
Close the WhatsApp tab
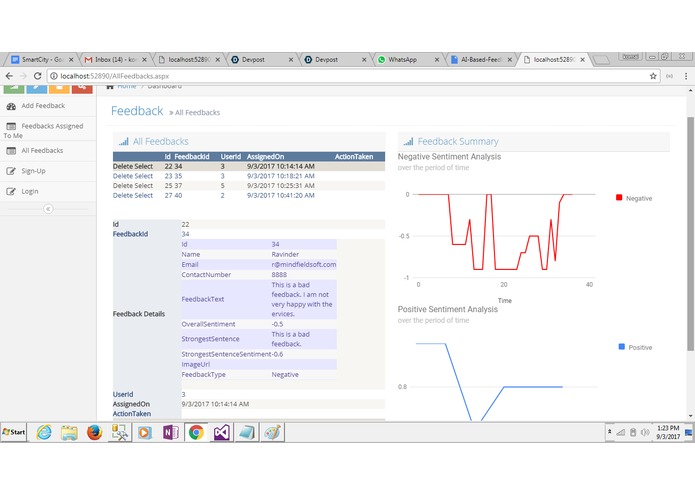[437, 60]
